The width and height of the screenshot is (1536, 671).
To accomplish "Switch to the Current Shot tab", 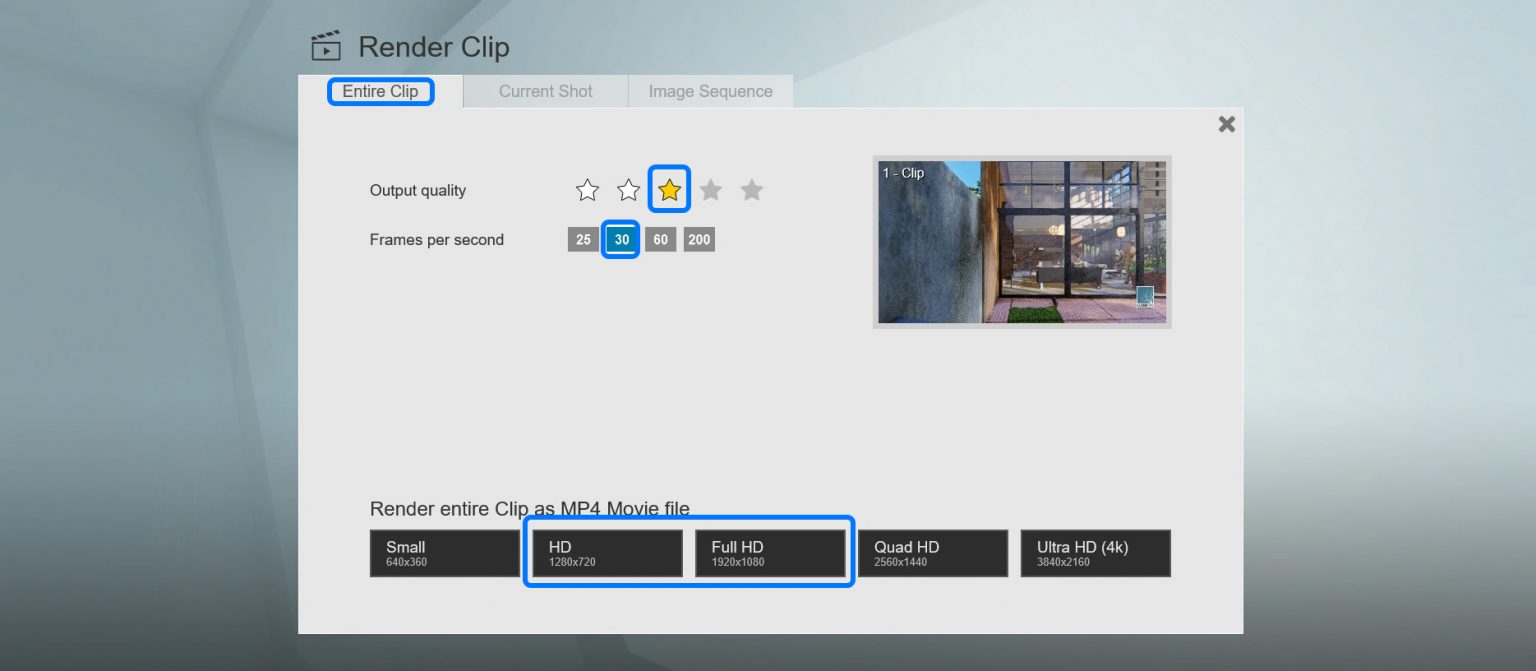I will pos(545,91).
